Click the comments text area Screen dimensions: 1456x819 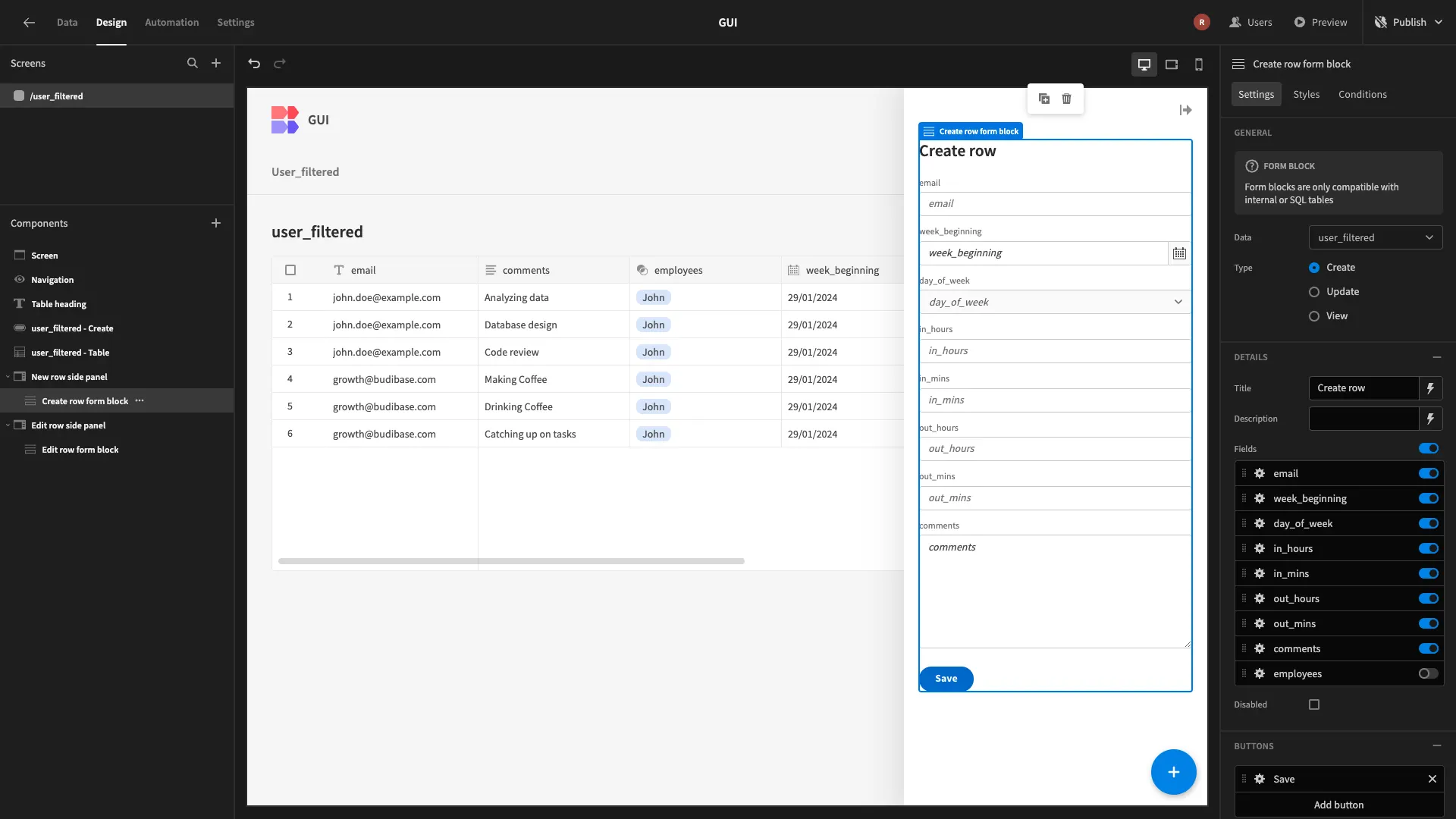point(1055,591)
